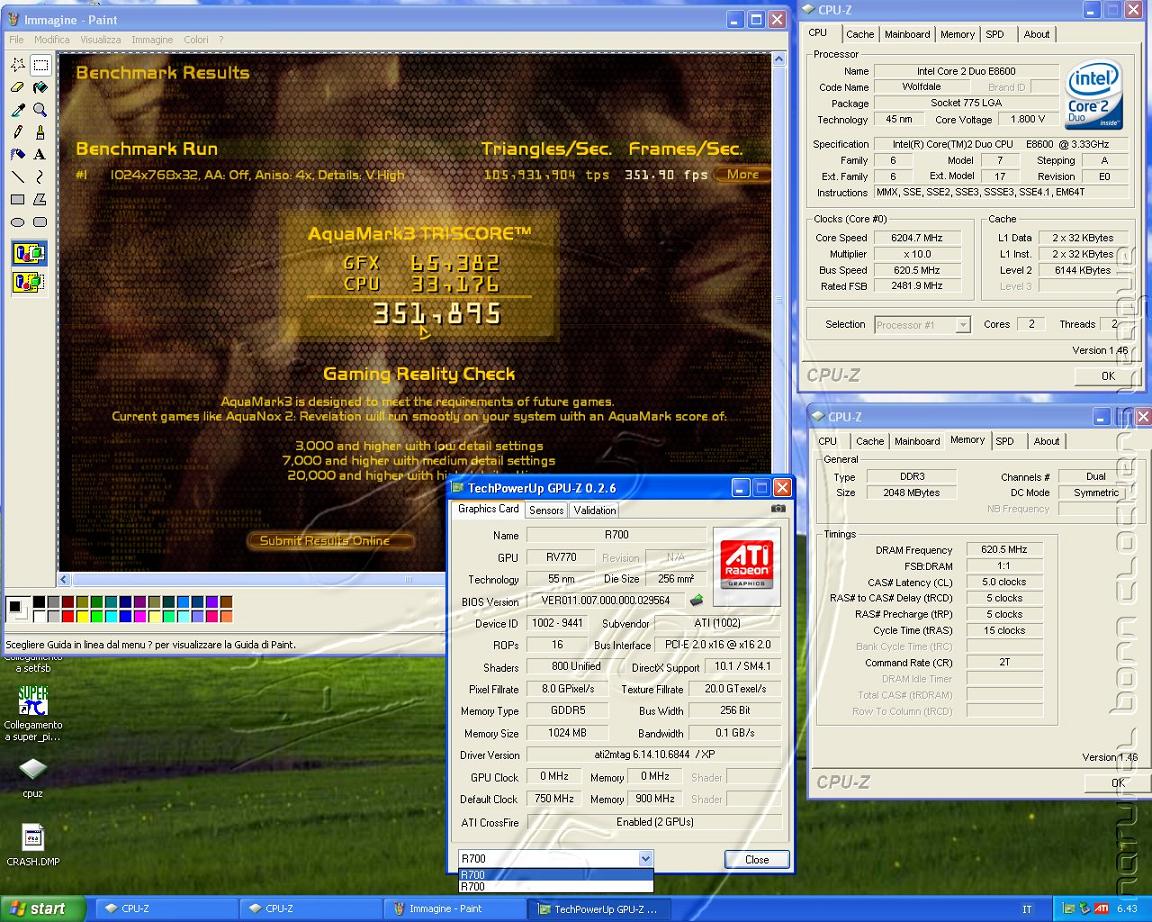The height and width of the screenshot is (922, 1152).
Task: Click the TechPowerUp GPU-Z taskbar button
Action: (x=598, y=909)
